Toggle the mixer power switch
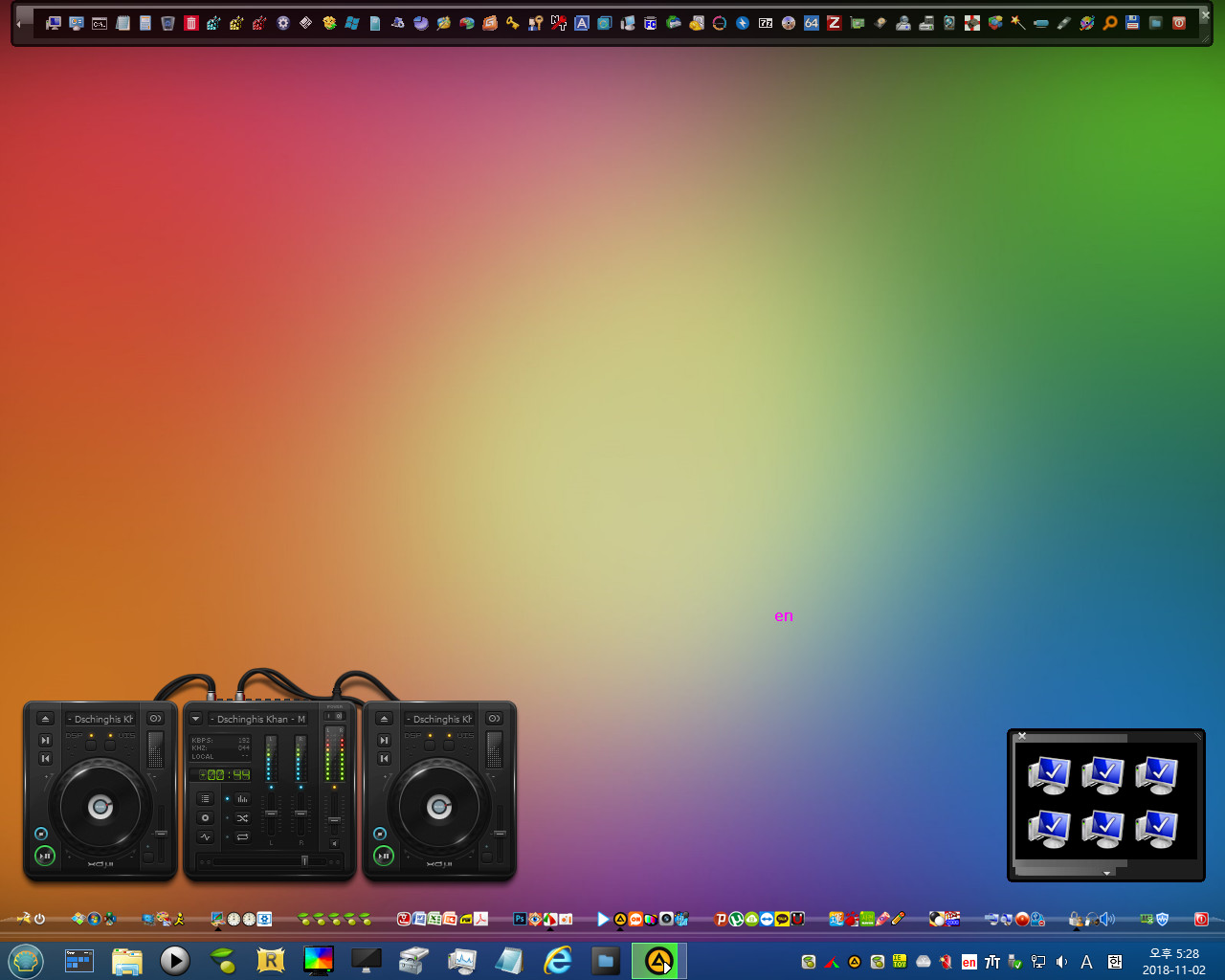Screen dimensions: 1225x980 point(334,716)
